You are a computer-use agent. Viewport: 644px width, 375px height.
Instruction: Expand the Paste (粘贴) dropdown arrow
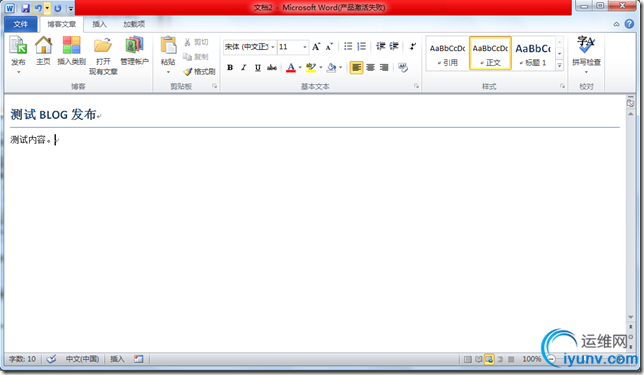coord(168,72)
